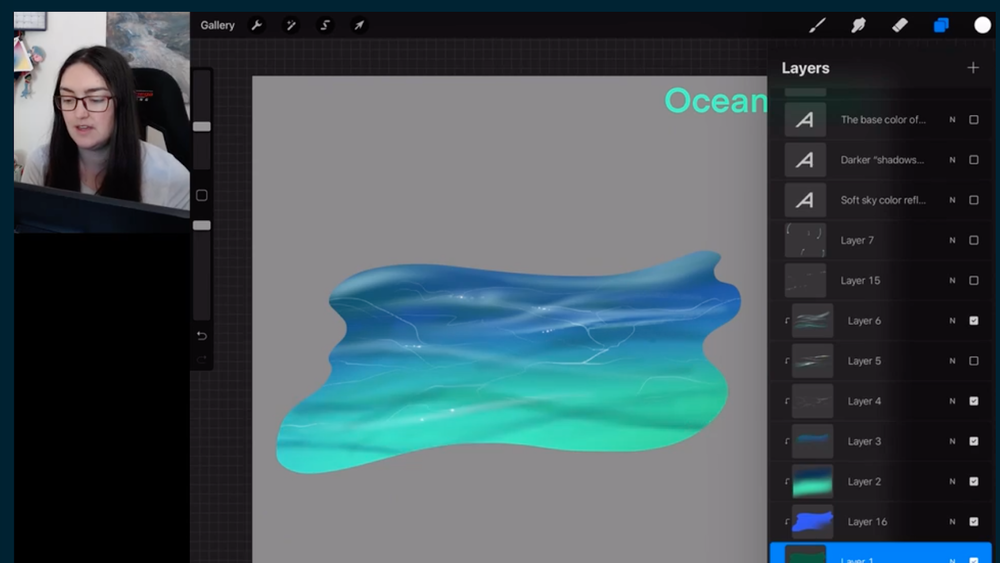Select the Smudge tool

coord(858,25)
